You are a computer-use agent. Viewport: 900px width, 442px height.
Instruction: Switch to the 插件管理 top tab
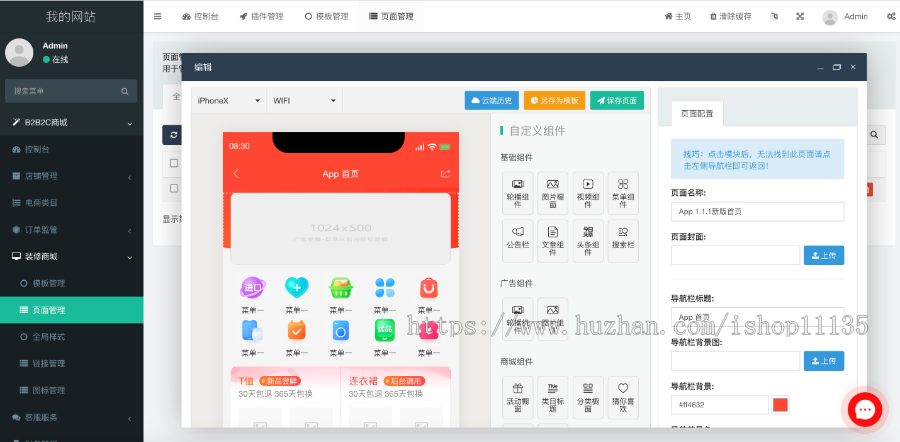point(261,17)
